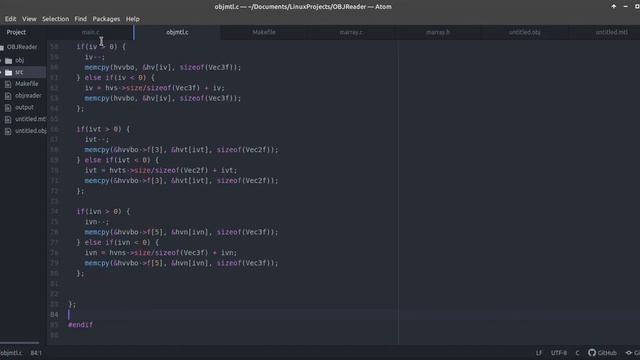Change the C grammar selector

(x=577, y=353)
